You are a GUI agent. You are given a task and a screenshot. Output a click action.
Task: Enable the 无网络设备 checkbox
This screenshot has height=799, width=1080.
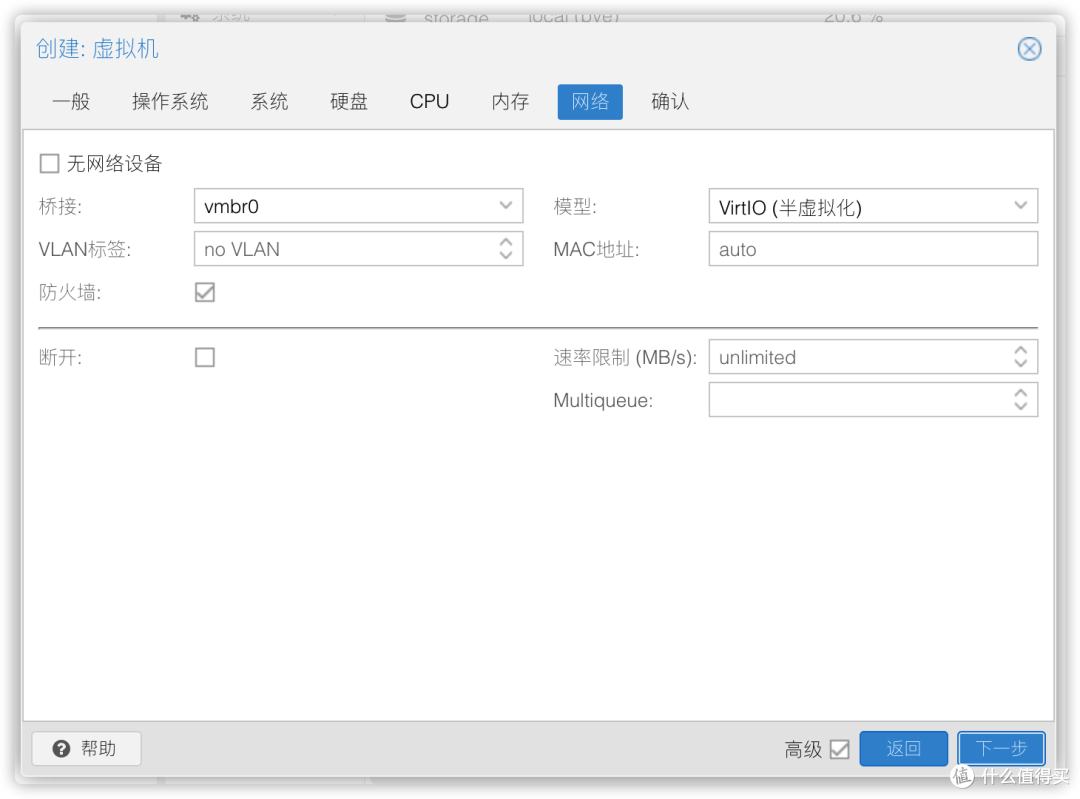(x=49, y=163)
